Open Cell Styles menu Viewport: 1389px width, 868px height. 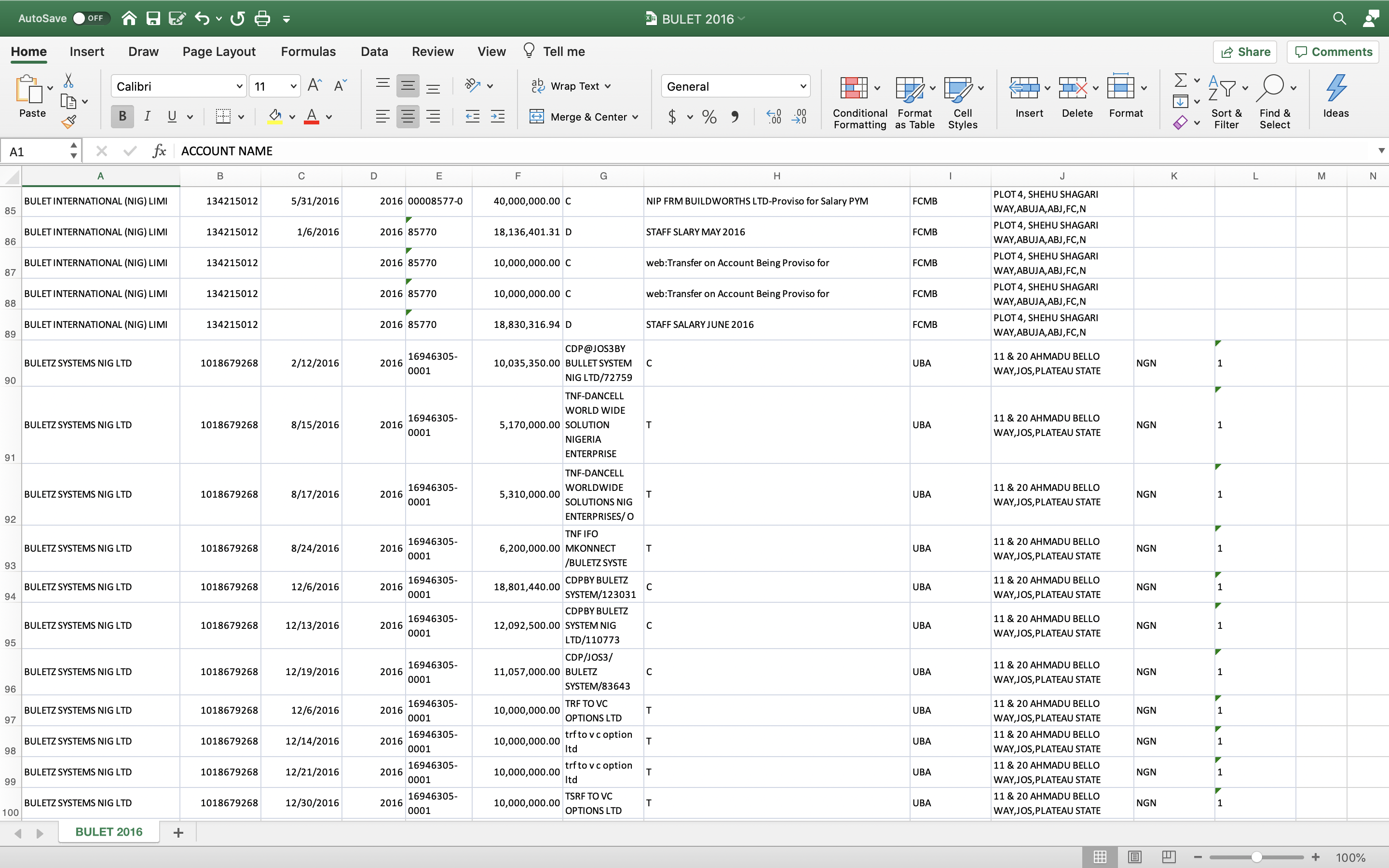point(963,102)
